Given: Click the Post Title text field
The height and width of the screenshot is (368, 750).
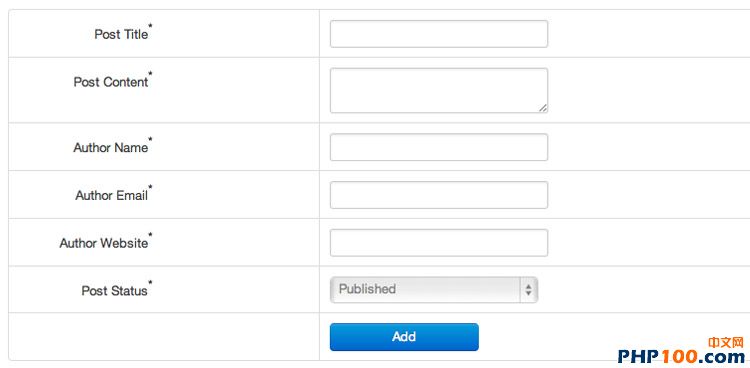Looking at the screenshot, I should click(439, 34).
